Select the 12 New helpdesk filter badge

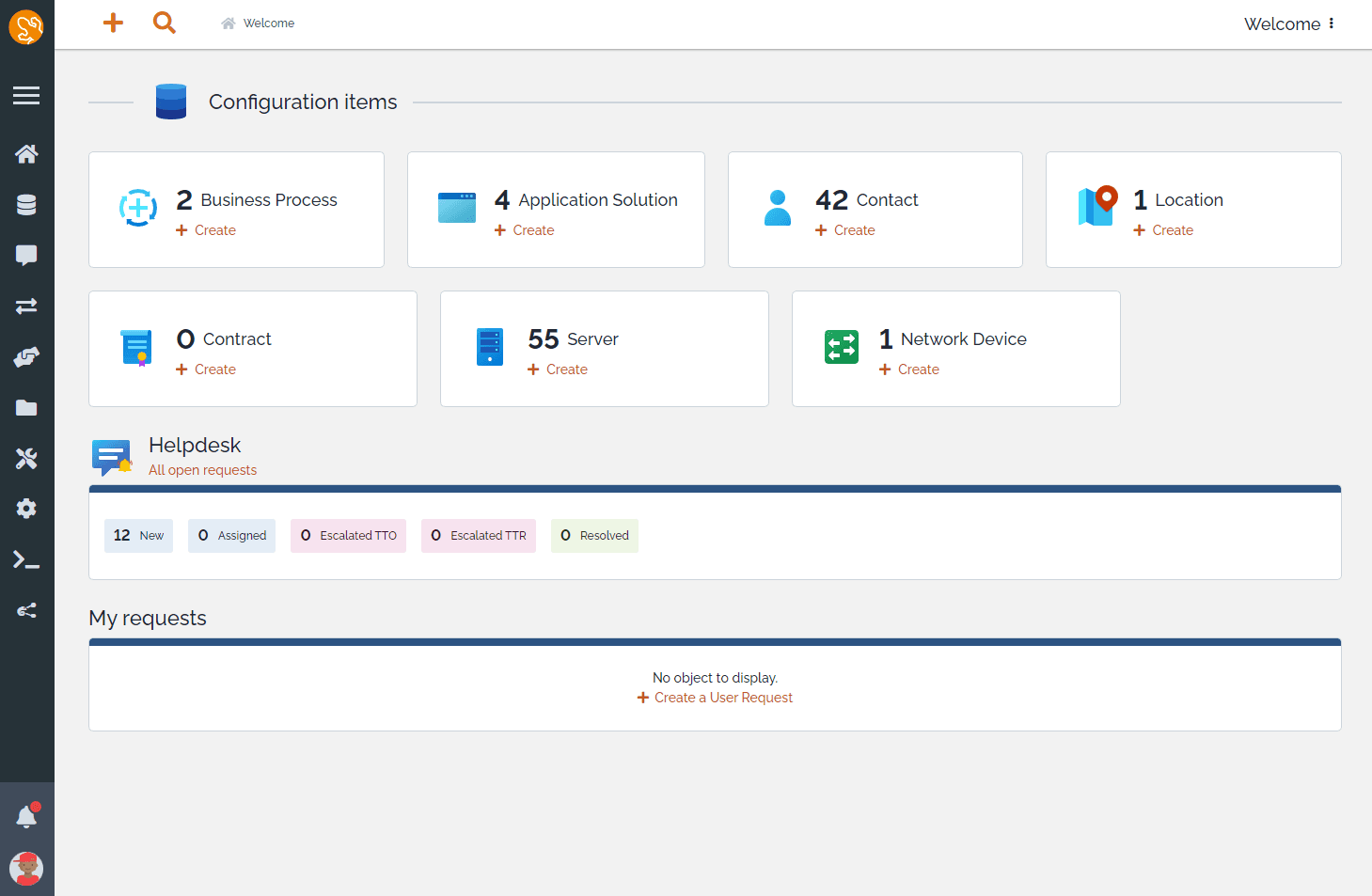[x=138, y=535]
